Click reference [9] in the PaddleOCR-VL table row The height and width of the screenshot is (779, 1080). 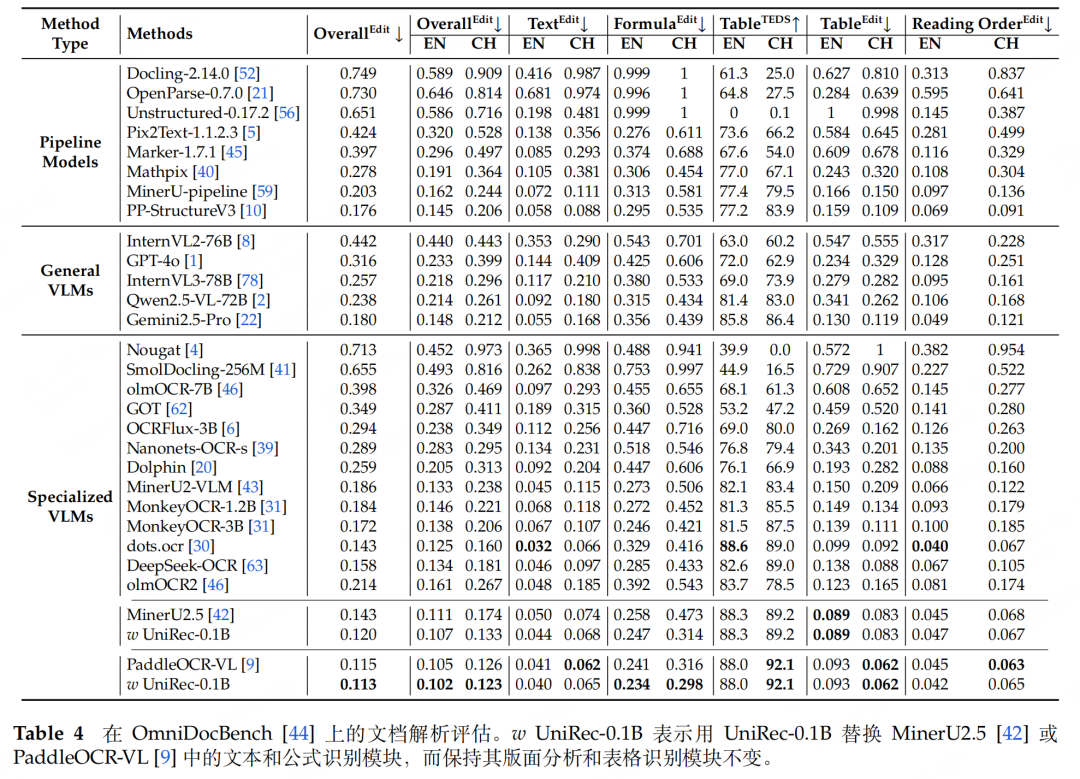point(251,665)
